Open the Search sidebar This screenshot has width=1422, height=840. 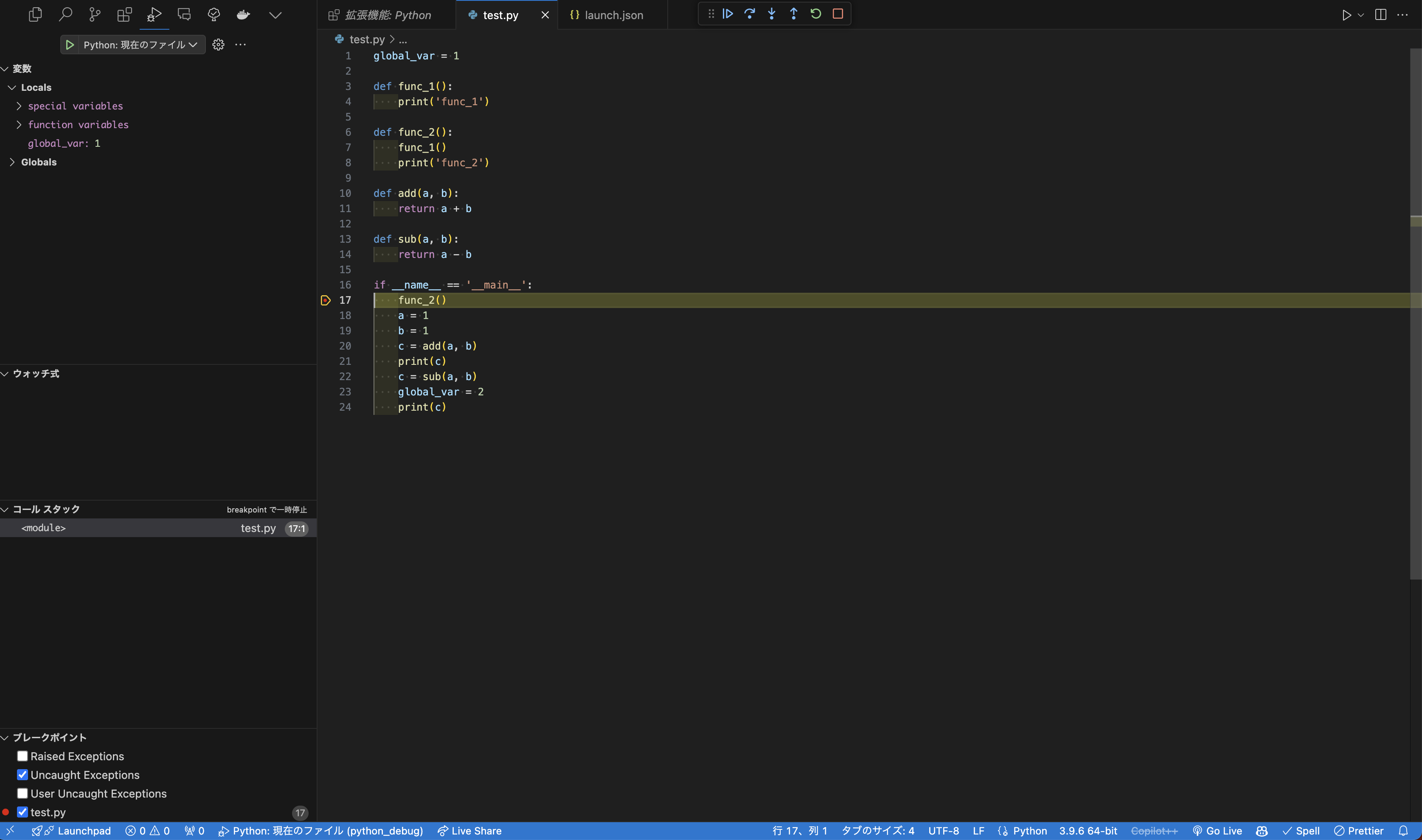(x=65, y=15)
